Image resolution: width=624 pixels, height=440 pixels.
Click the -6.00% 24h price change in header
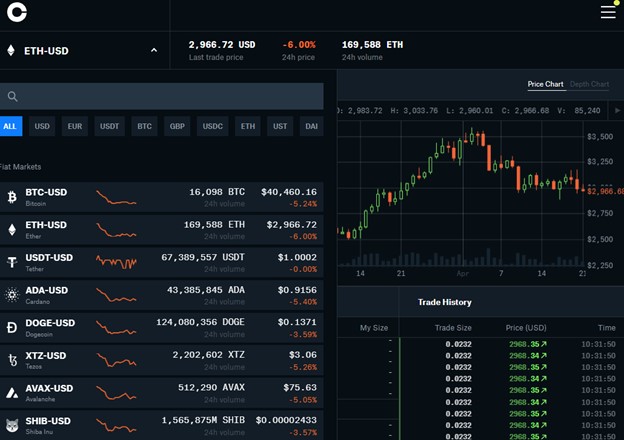tap(299, 45)
